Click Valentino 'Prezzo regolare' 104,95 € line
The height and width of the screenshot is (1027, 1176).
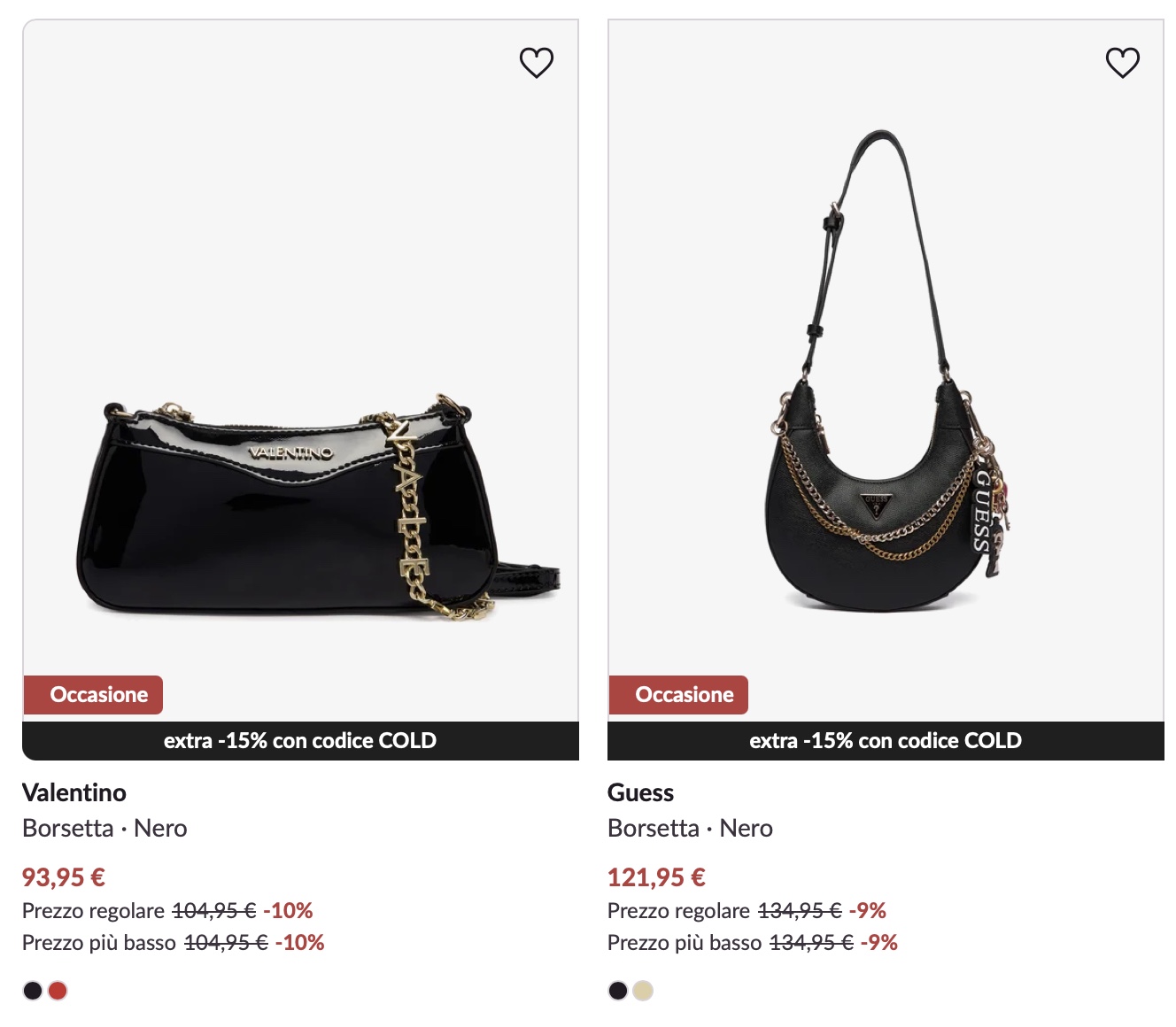tap(167, 911)
